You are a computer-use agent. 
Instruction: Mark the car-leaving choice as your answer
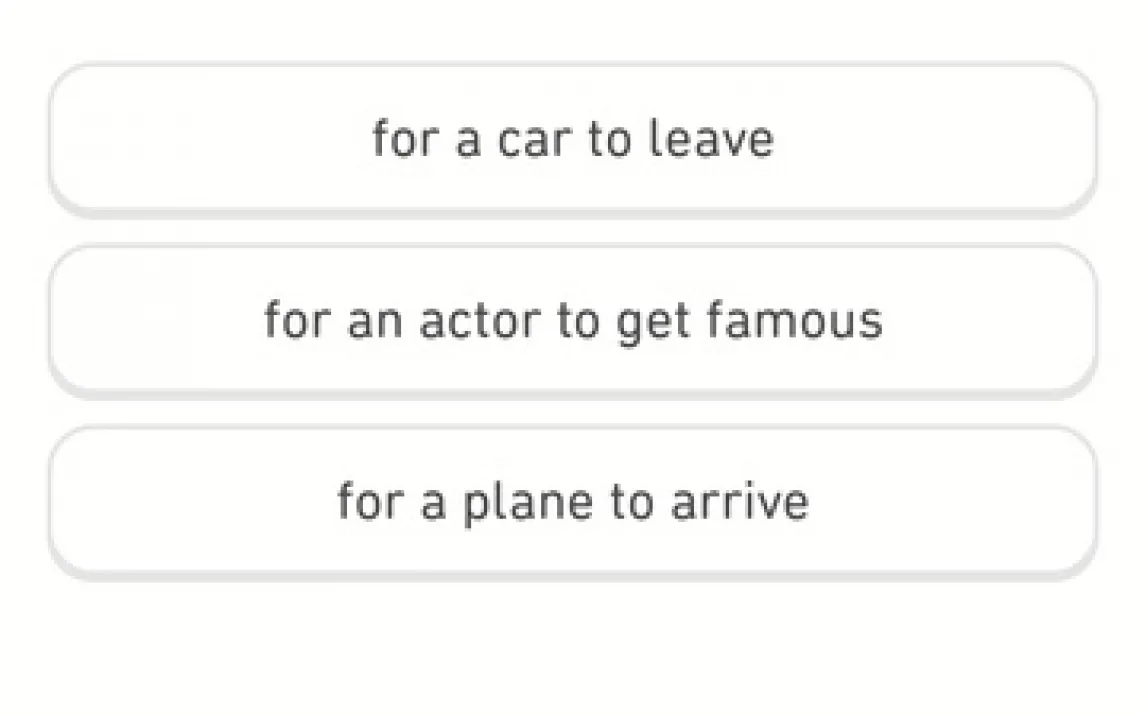click(x=572, y=138)
